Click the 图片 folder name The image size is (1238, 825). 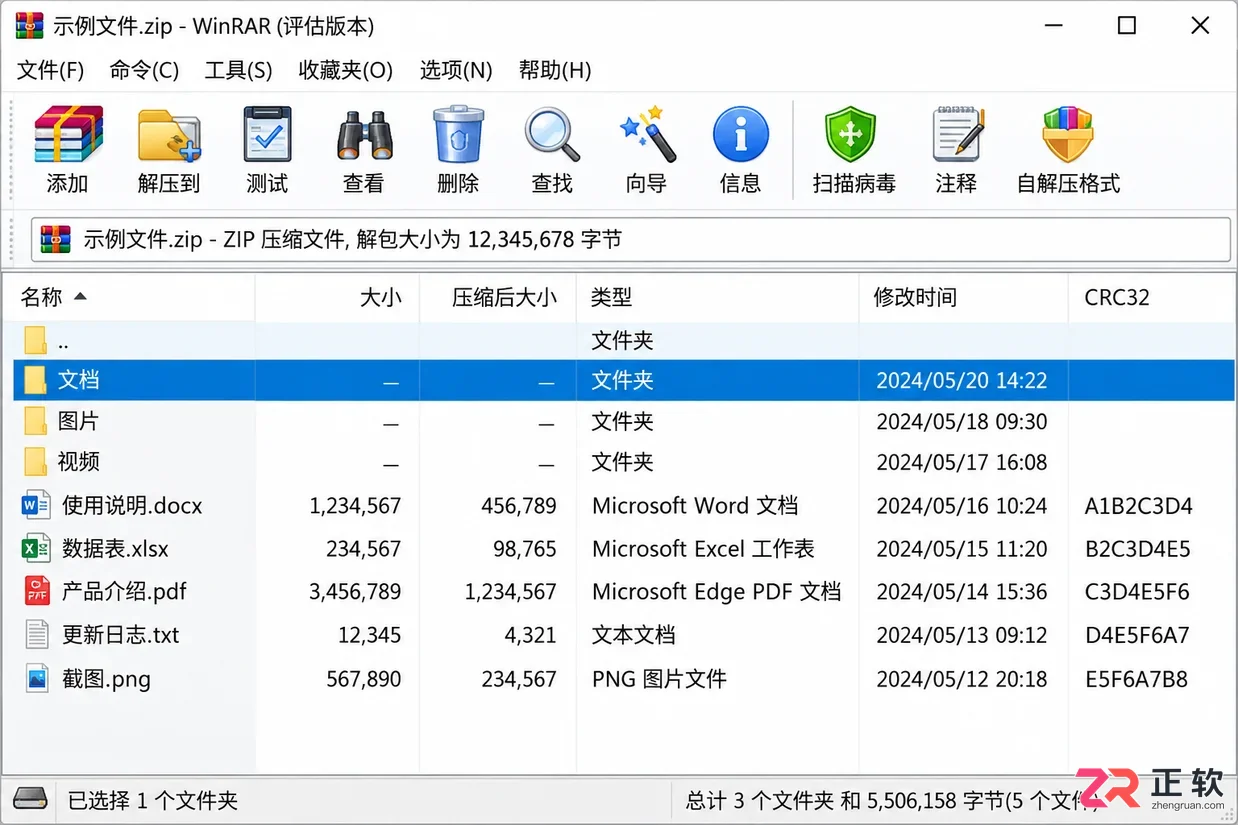79,421
